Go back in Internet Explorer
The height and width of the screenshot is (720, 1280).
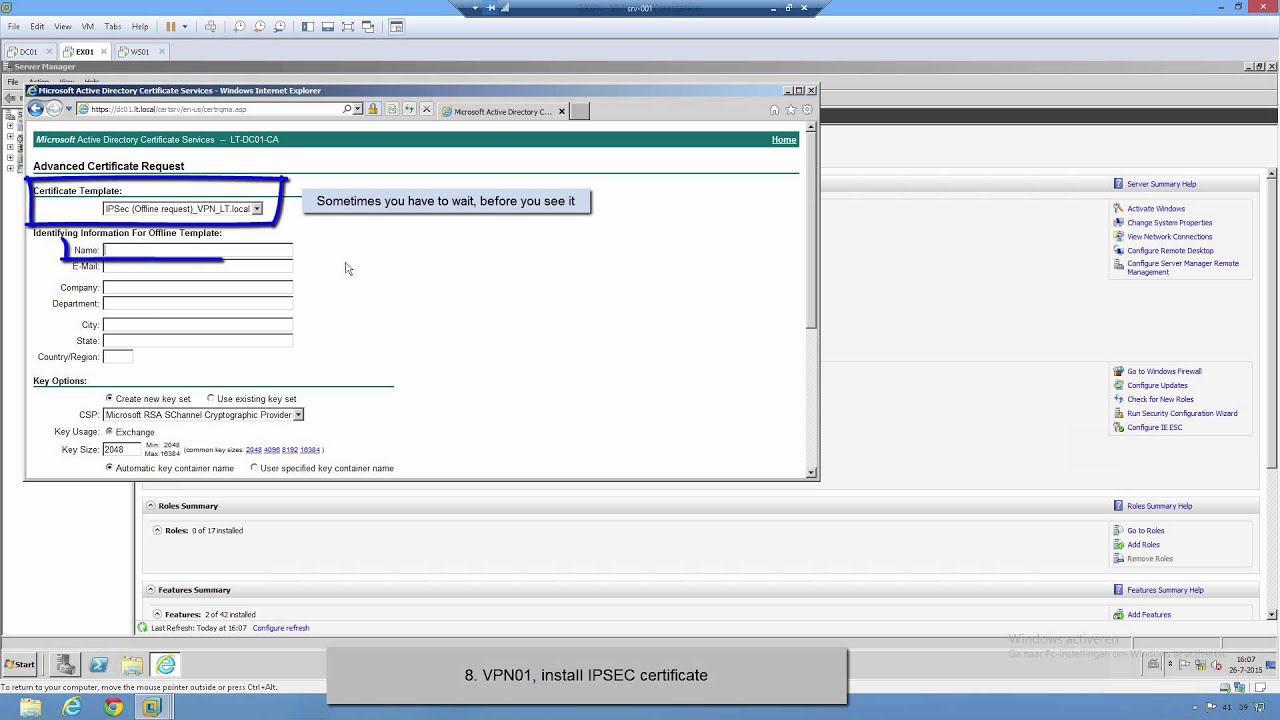click(36, 109)
